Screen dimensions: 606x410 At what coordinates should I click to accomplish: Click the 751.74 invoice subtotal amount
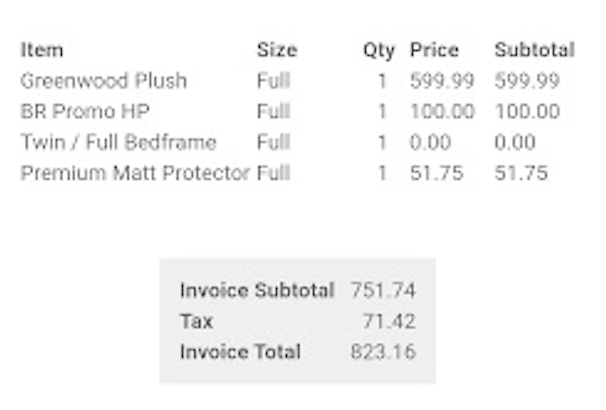383,291
